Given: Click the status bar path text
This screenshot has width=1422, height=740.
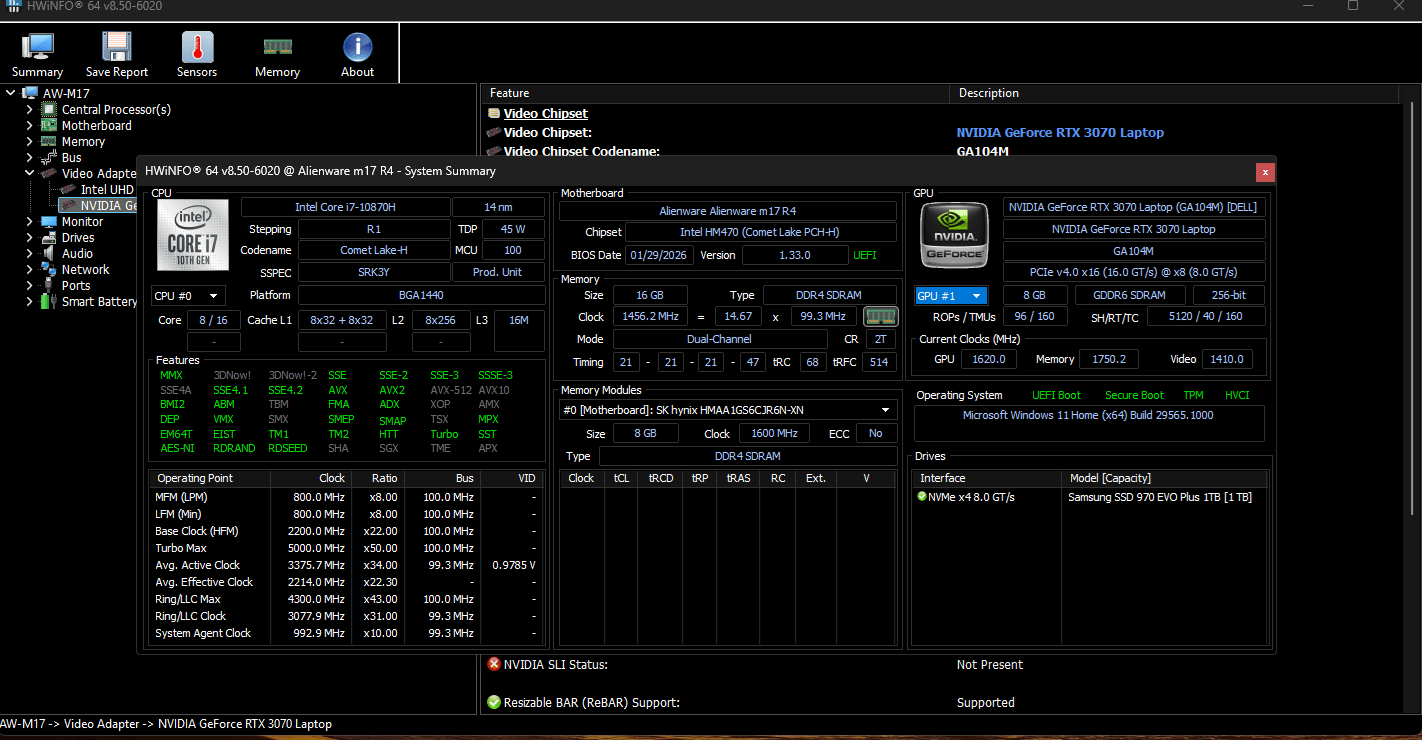Looking at the screenshot, I should pyautogui.click(x=166, y=724).
